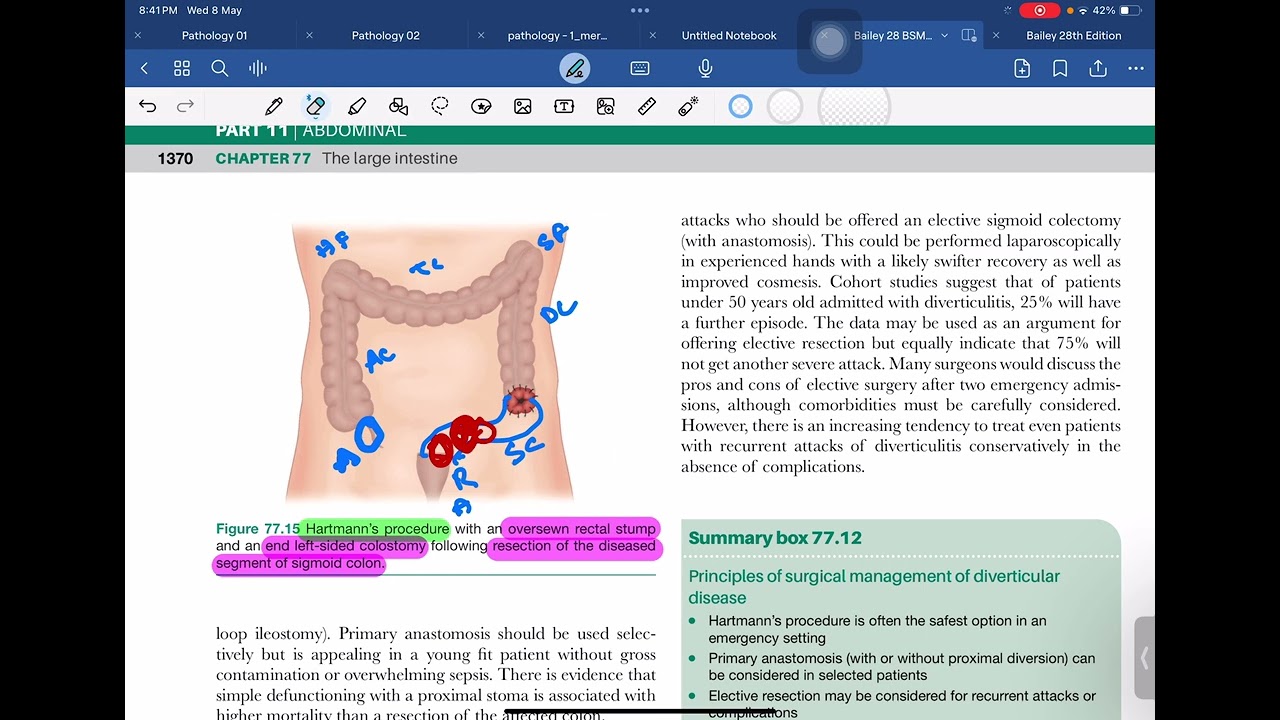Close the pathology - 1_mer... tab
Viewport: 1280px width, 720px height.
481,35
